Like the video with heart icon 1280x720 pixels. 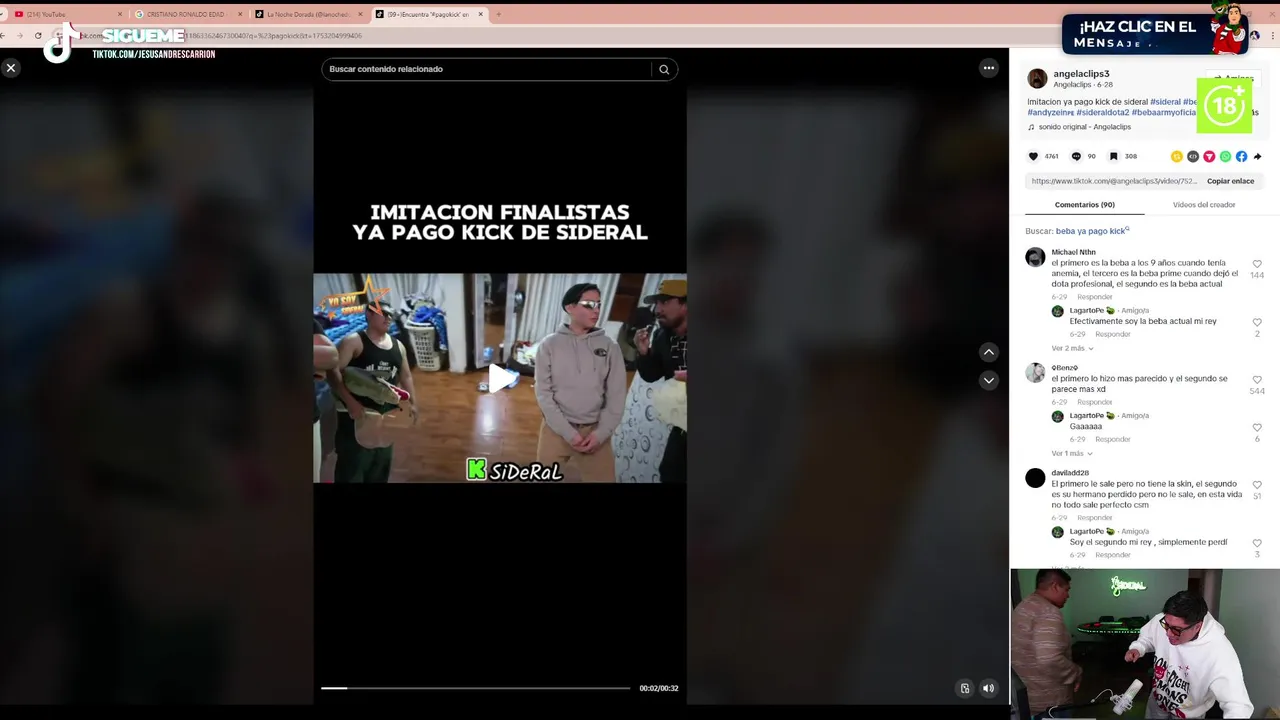coord(1034,156)
